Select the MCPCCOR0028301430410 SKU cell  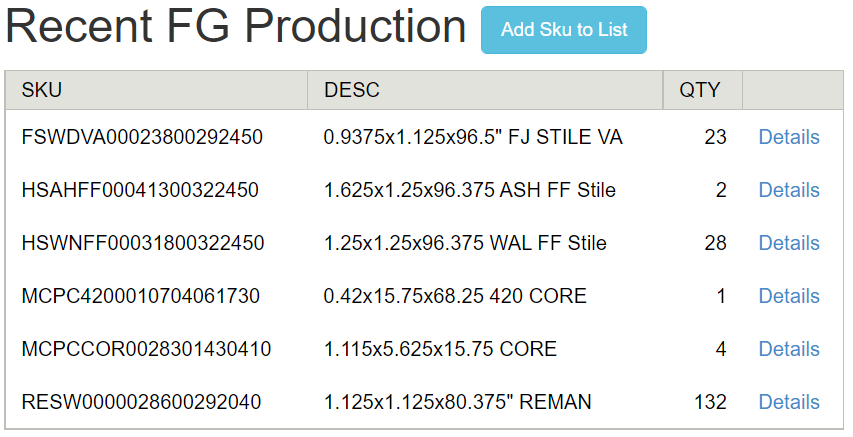click(146, 349)
